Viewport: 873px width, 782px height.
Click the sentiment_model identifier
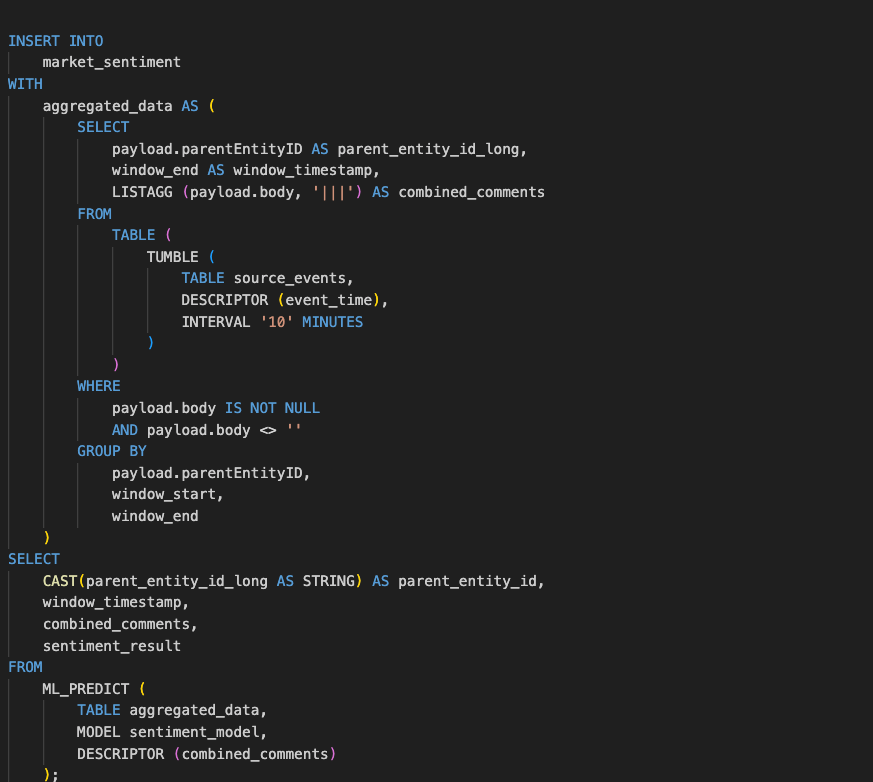click(193, 732)
